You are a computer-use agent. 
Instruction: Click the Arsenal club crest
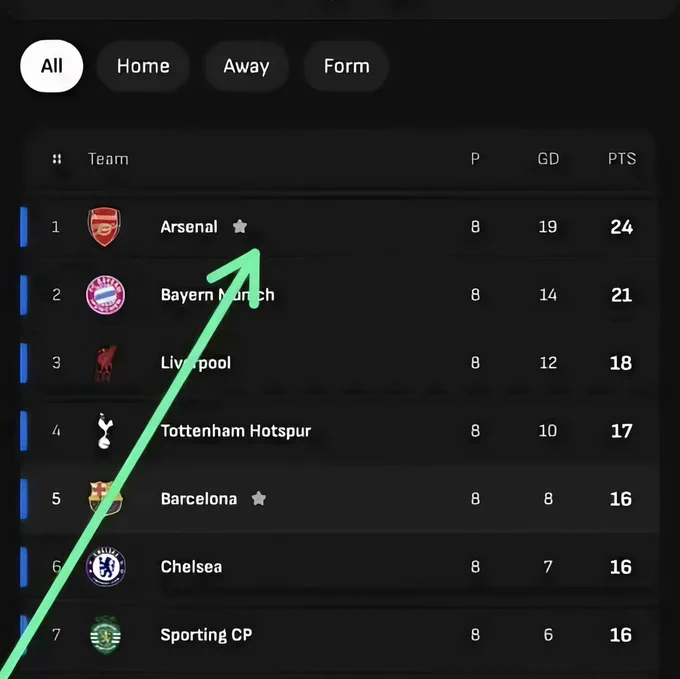104,227
